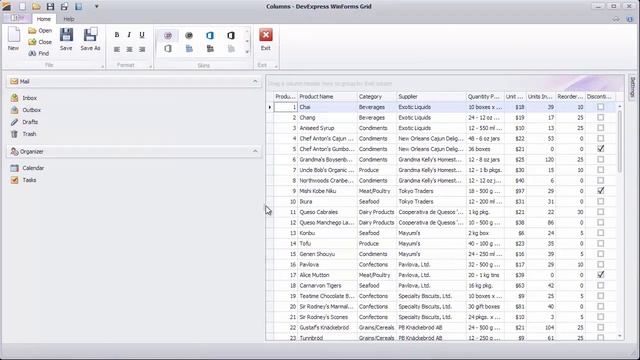Image resolution: width=640 pixels, height=360 pixels.
Task: Select the dark round skin icon
Action: [x=189, y=36]
